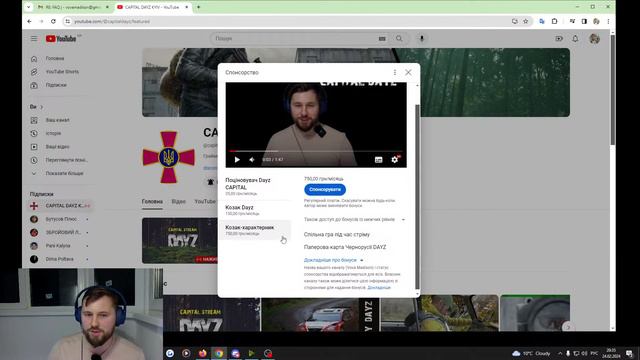Click 'Спільна гра під час стріму' text
This screenshot has height=360, width=640.
click(337, 234)
